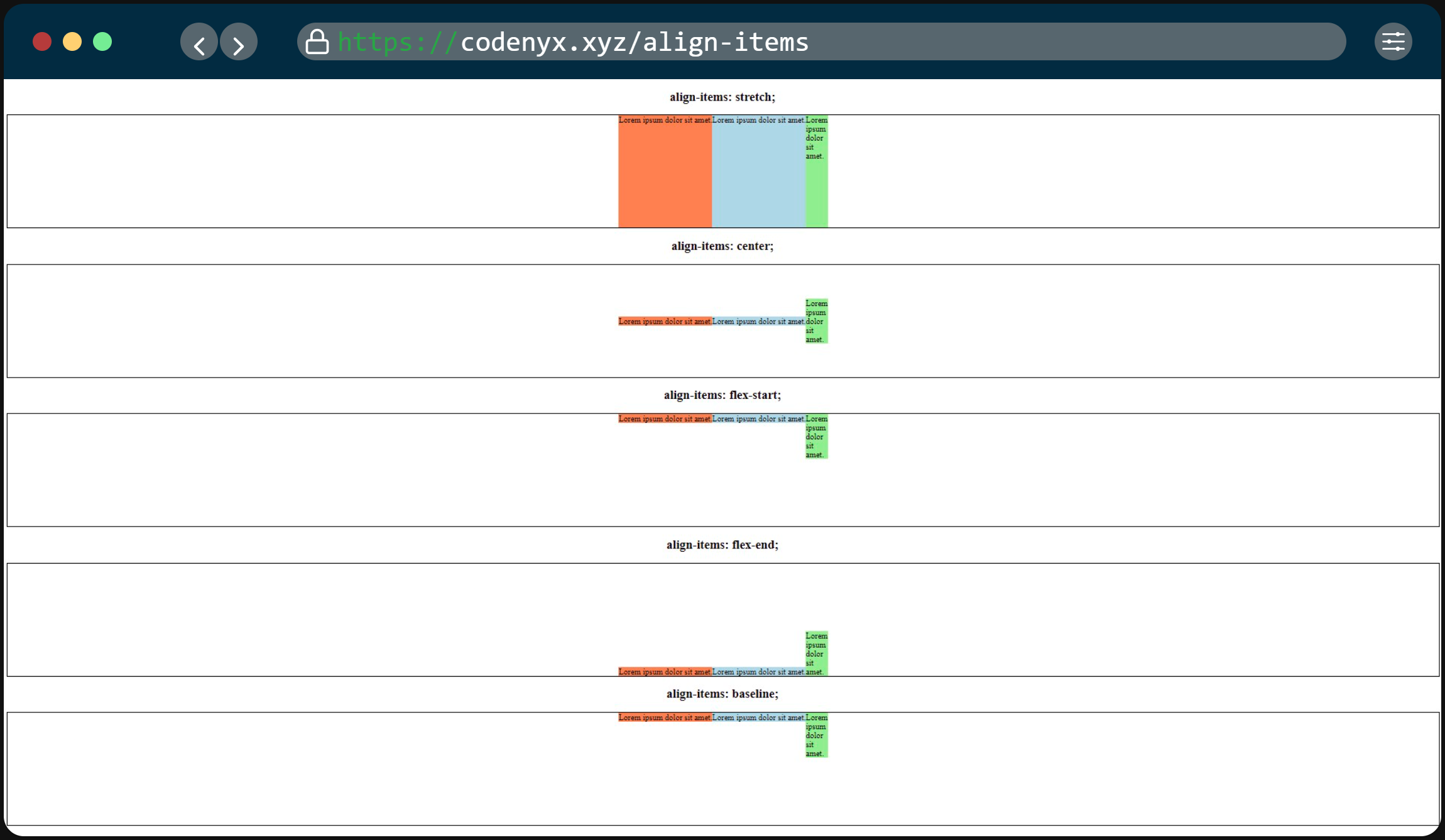Click the browser back arrow button
The width and height of the screenshot is (1445, 840).
pos(199,42)
